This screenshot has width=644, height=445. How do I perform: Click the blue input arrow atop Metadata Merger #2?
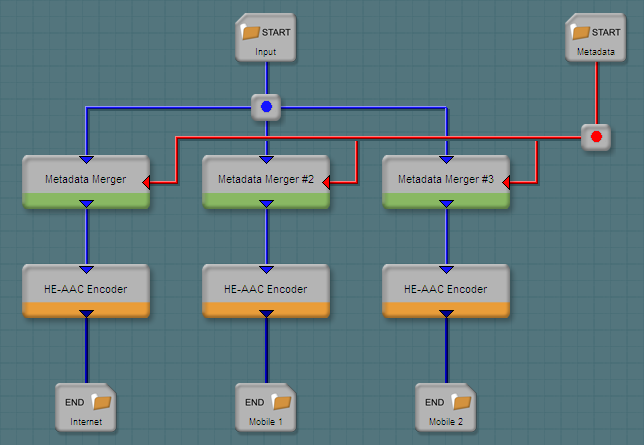266,159
